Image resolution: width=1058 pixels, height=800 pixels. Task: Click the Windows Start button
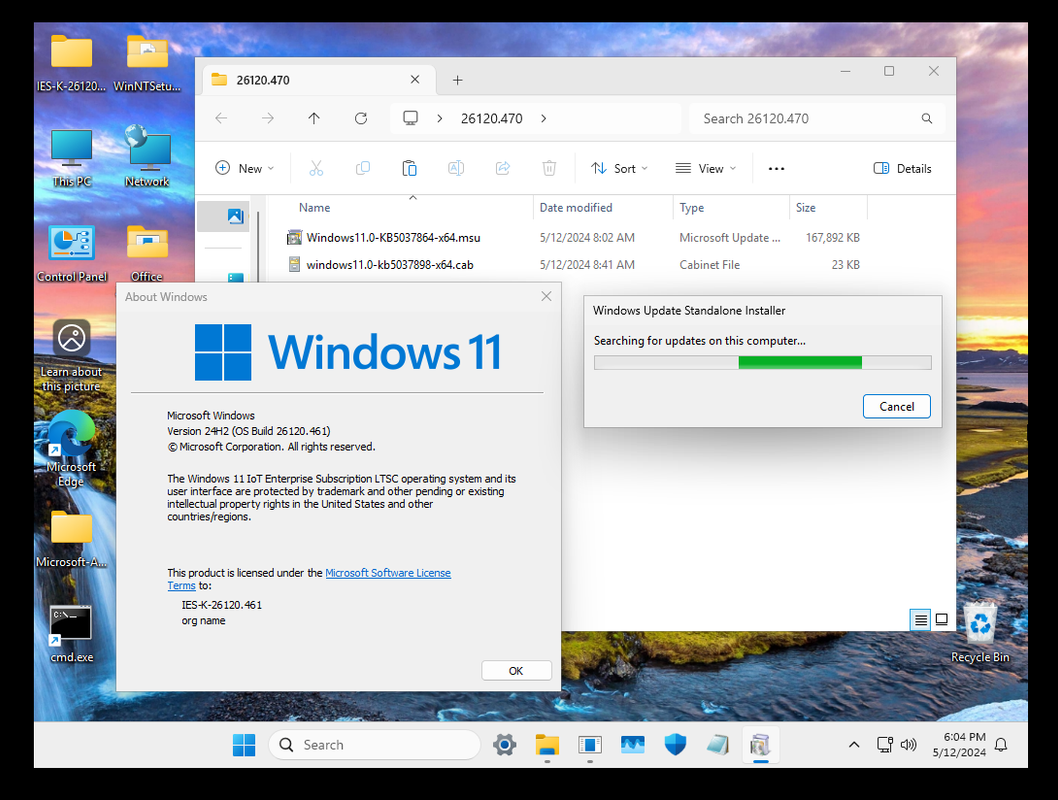click(244, 745)
